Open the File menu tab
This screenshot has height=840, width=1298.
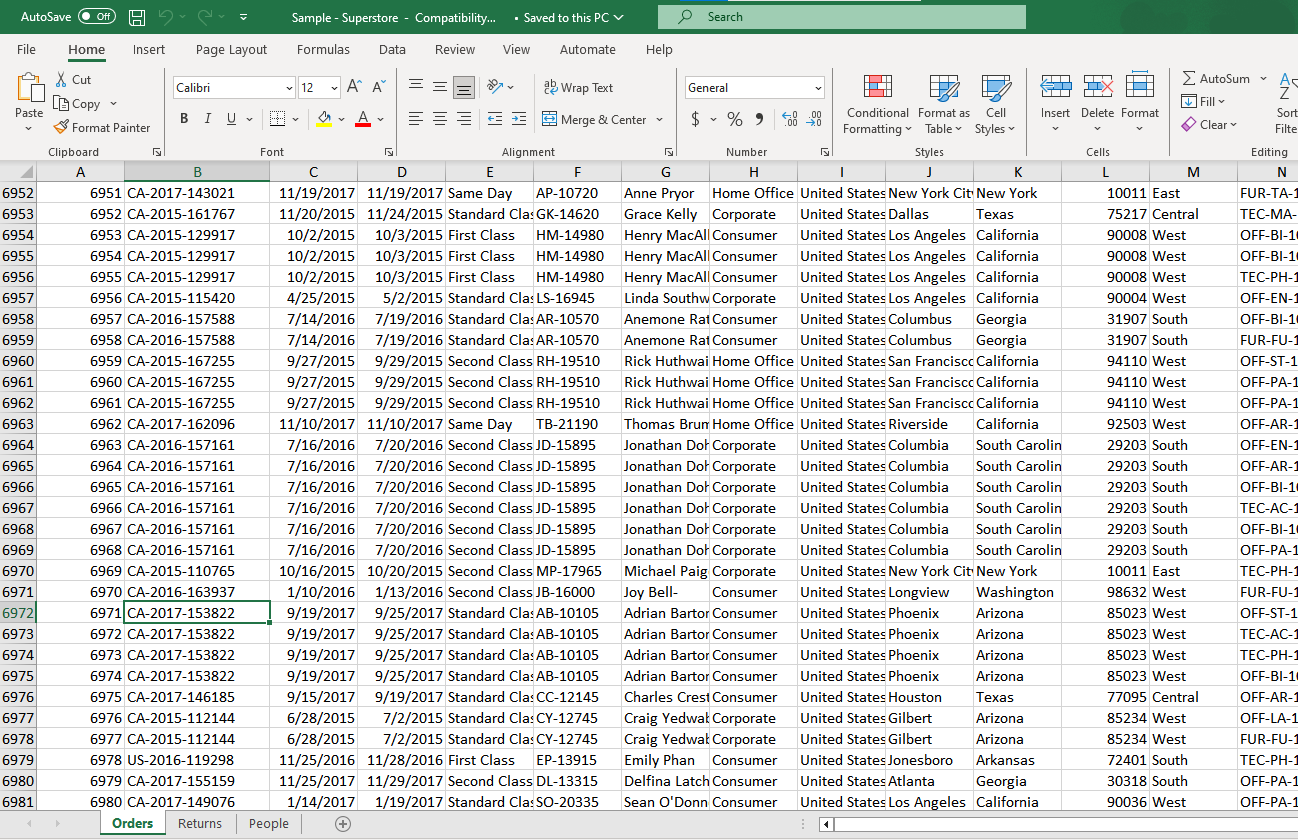(26, 49)
